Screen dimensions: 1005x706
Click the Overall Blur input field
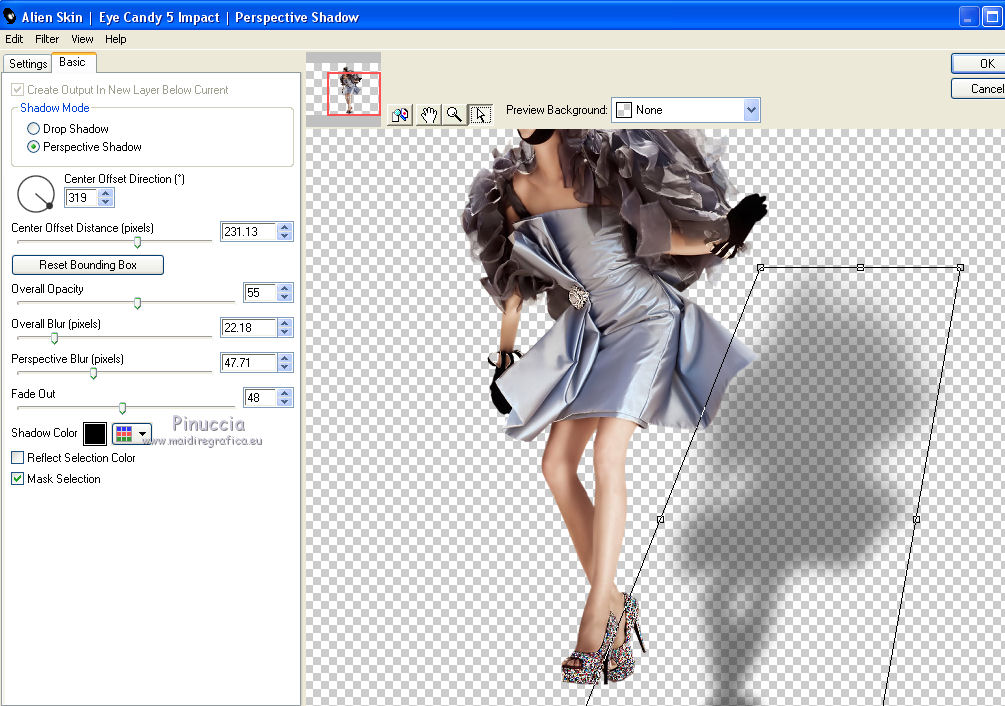click(x=249, y=327)
